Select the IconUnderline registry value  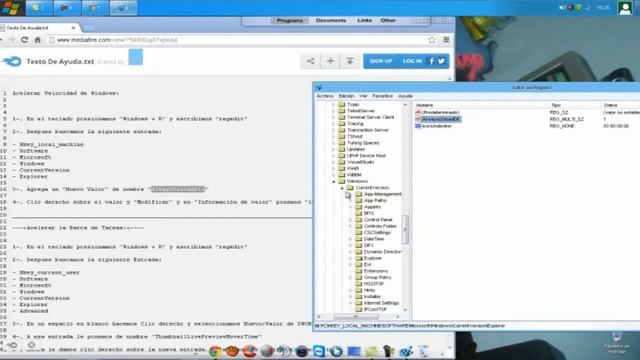tap(437, 126)
